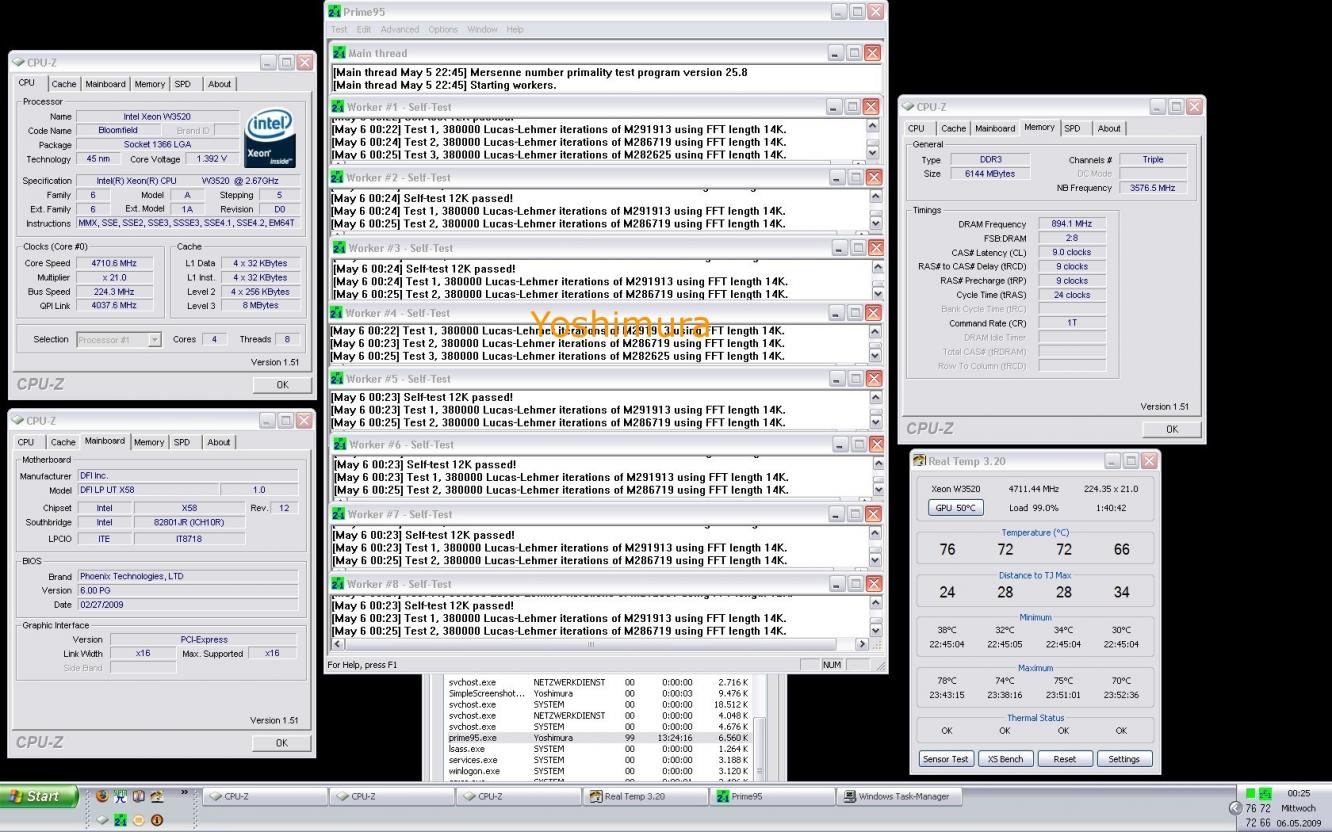
Task: Click the taskbar clock showing 00:25
Action: pyautogui.click(x=1299, y=793)
